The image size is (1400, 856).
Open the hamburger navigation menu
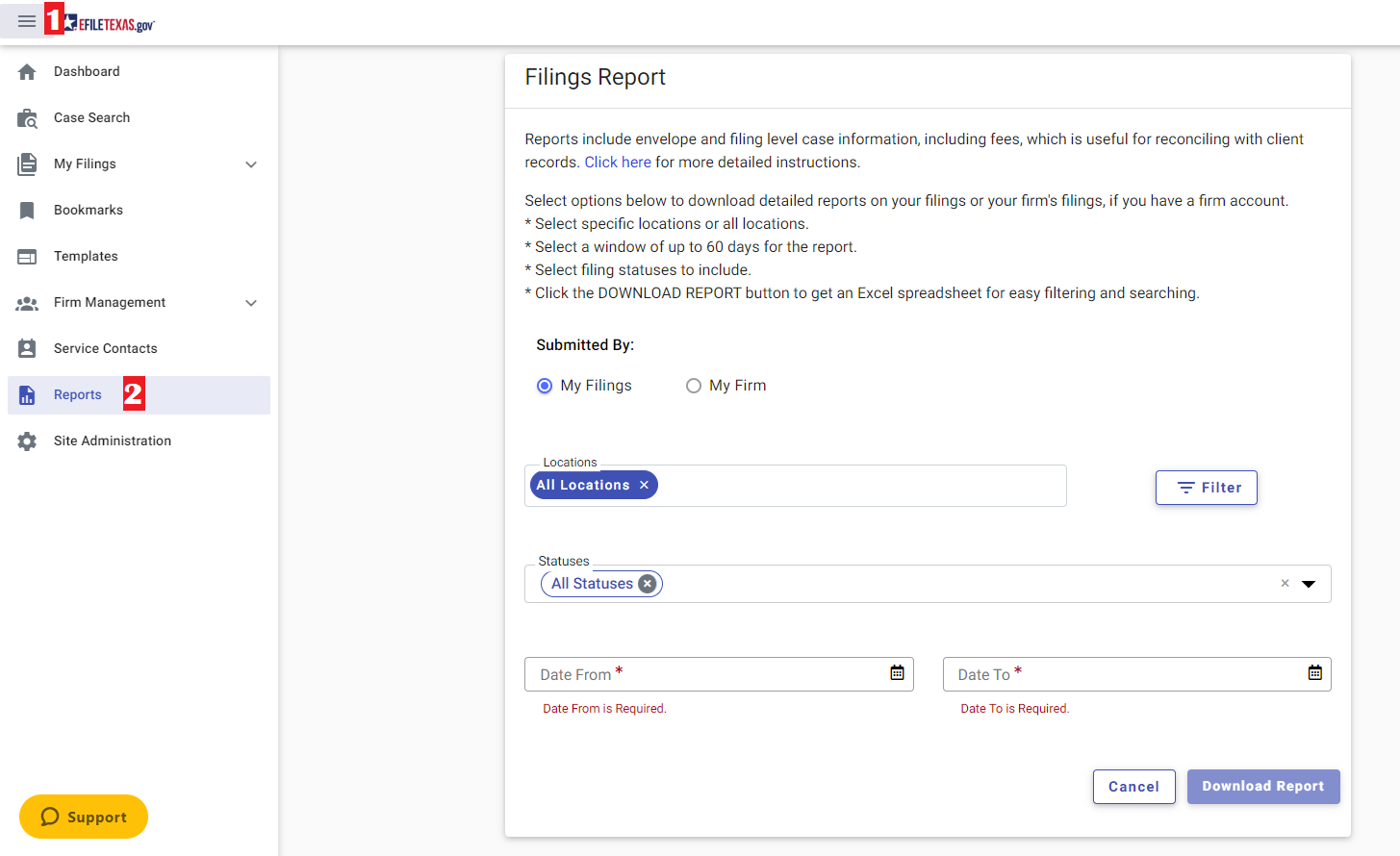click(27, 21)
